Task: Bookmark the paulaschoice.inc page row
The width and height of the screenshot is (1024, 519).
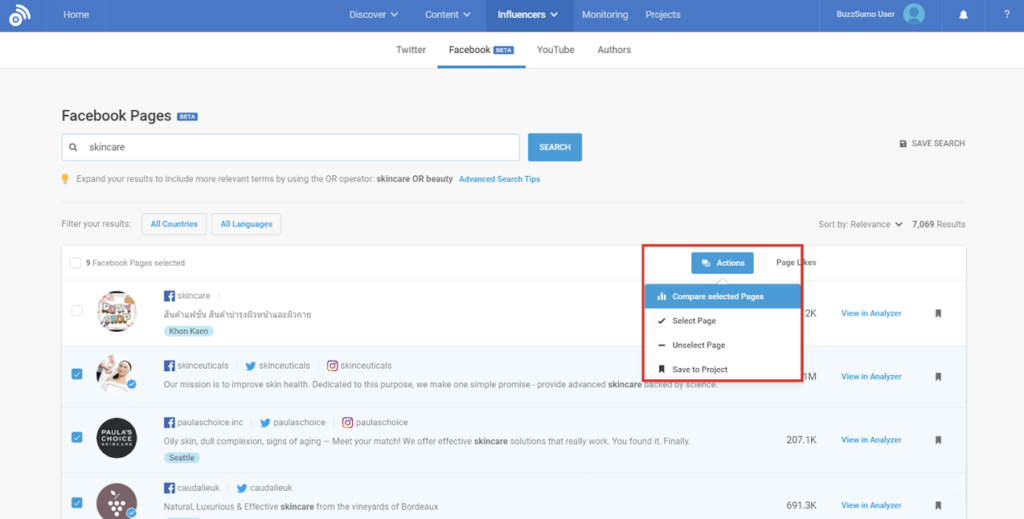Action: click(938, 440)
